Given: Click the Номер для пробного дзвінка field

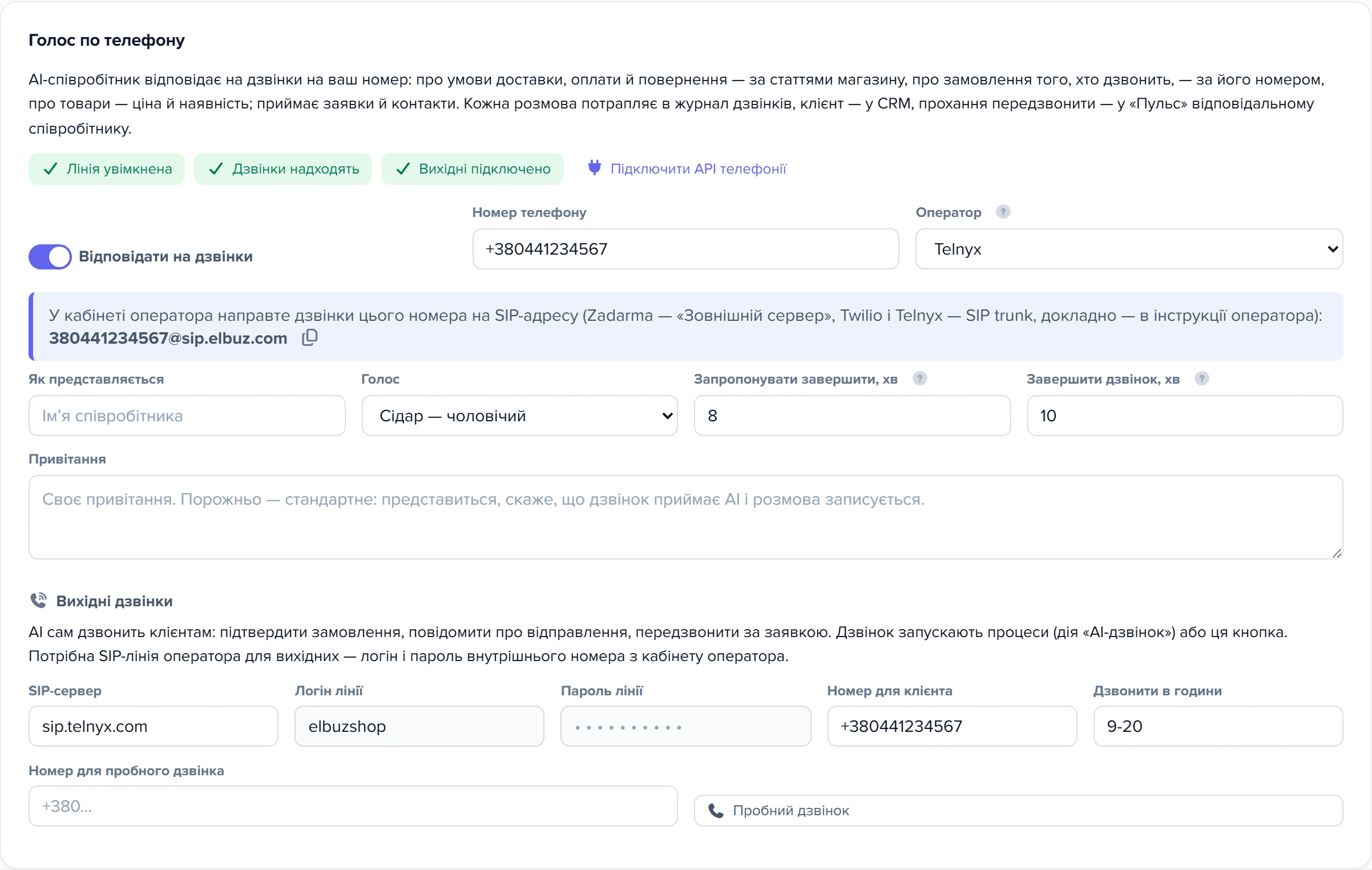Looking at the screenshot, I should 353,806.
